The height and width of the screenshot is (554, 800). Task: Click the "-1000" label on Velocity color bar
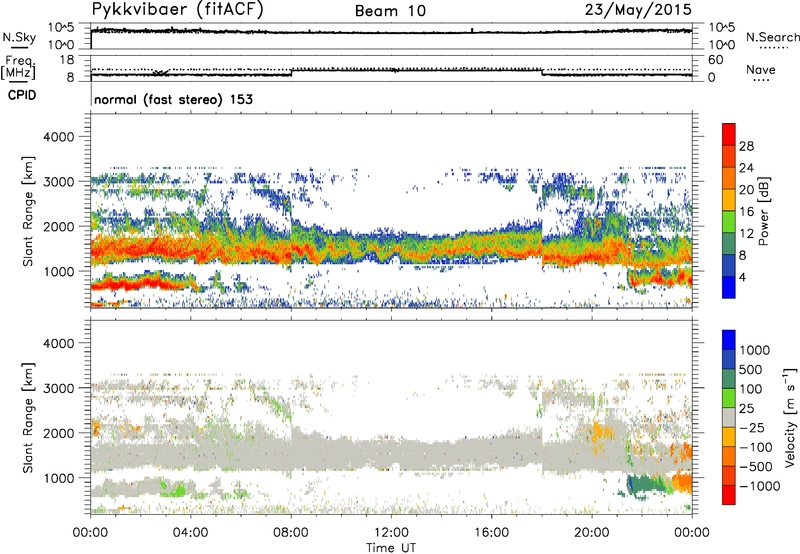(759, 486)
